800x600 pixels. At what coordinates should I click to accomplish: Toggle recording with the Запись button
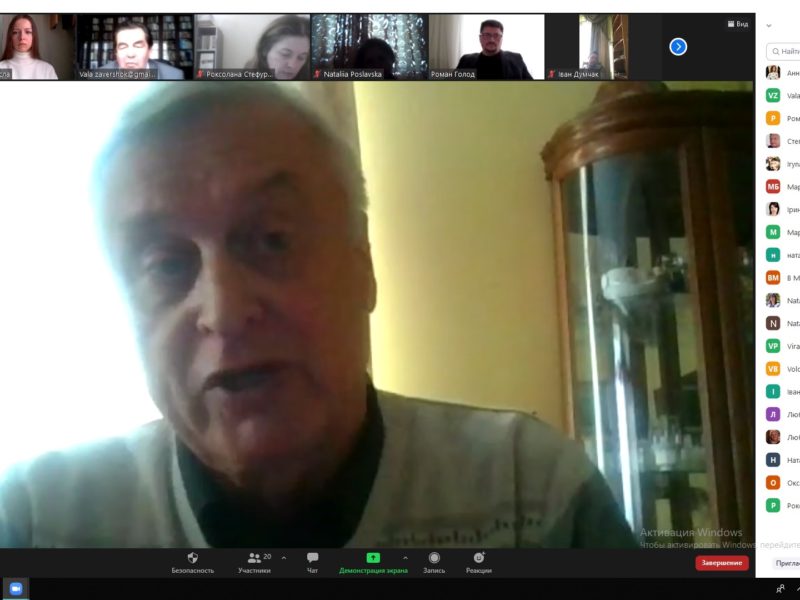click(434, 558)
